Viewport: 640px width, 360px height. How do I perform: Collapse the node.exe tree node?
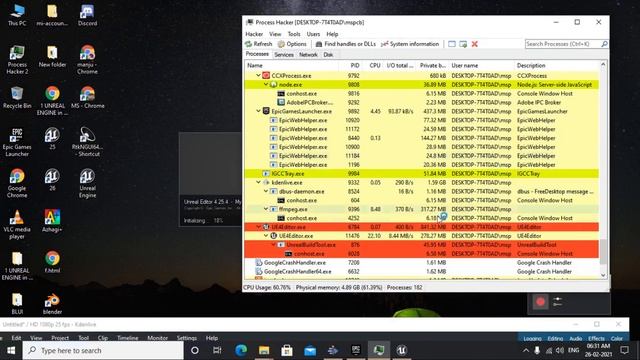(266, 84)
